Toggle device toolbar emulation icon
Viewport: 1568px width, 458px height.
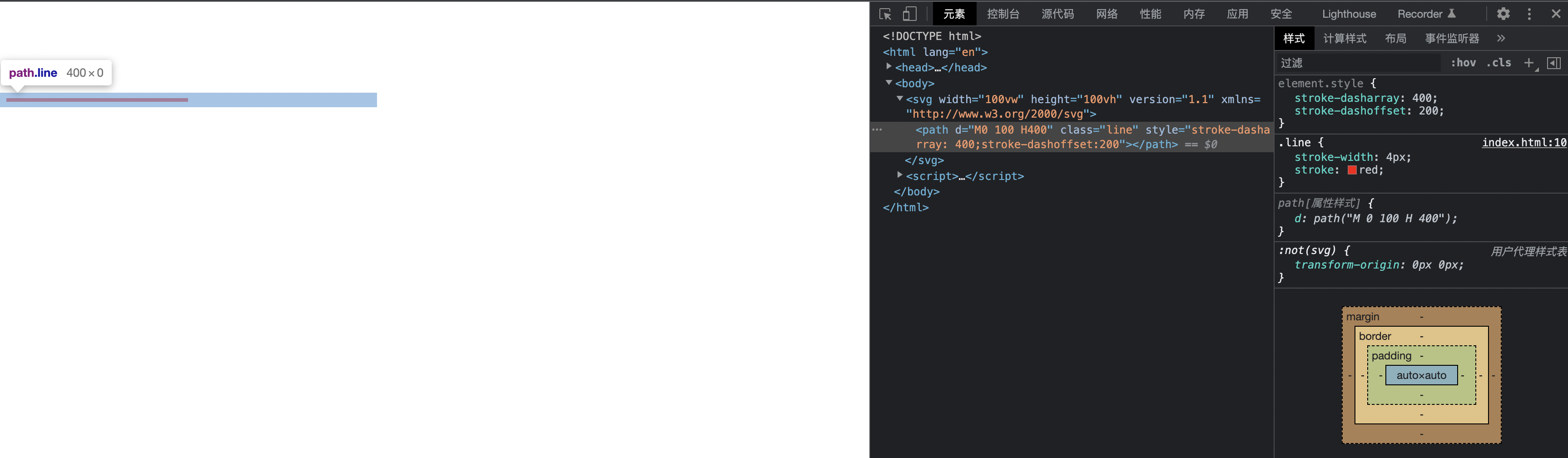[x=909, y=14]
